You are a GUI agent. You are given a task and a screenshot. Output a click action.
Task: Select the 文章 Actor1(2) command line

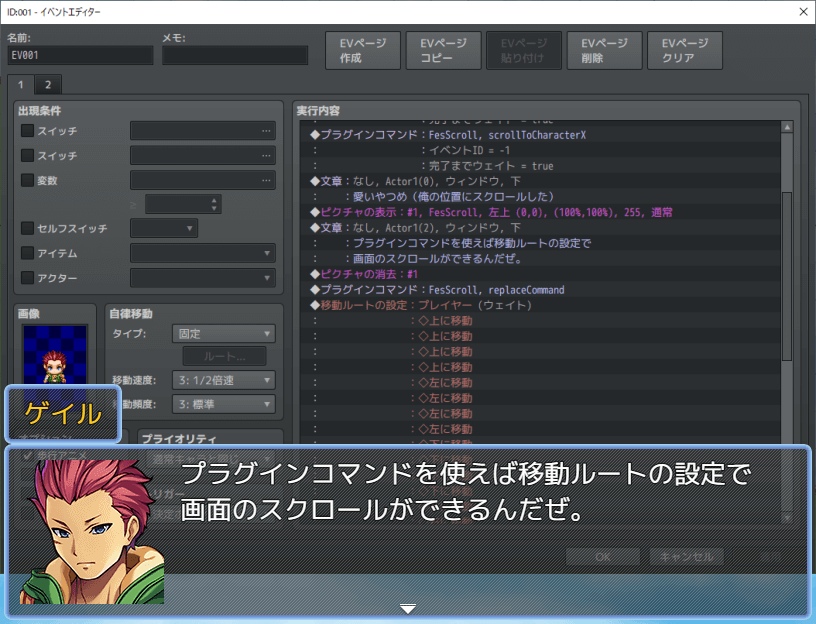(540, 228)
